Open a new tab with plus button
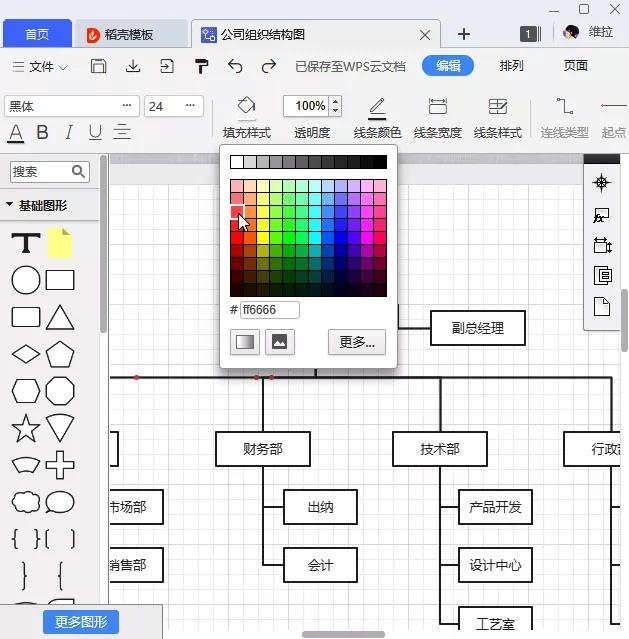The image size is (629, 639). pyautogui.click(x=464, y=34)
